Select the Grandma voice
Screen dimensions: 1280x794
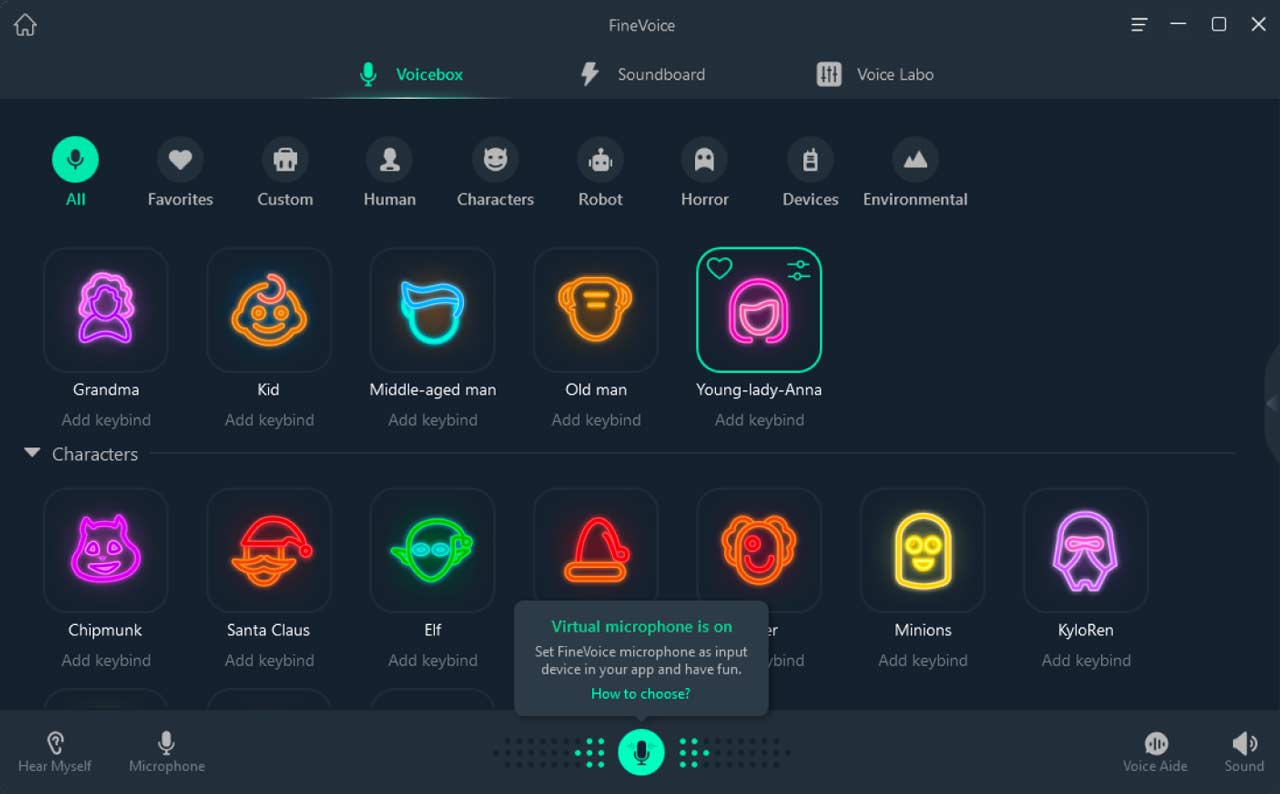coord(106,310)
